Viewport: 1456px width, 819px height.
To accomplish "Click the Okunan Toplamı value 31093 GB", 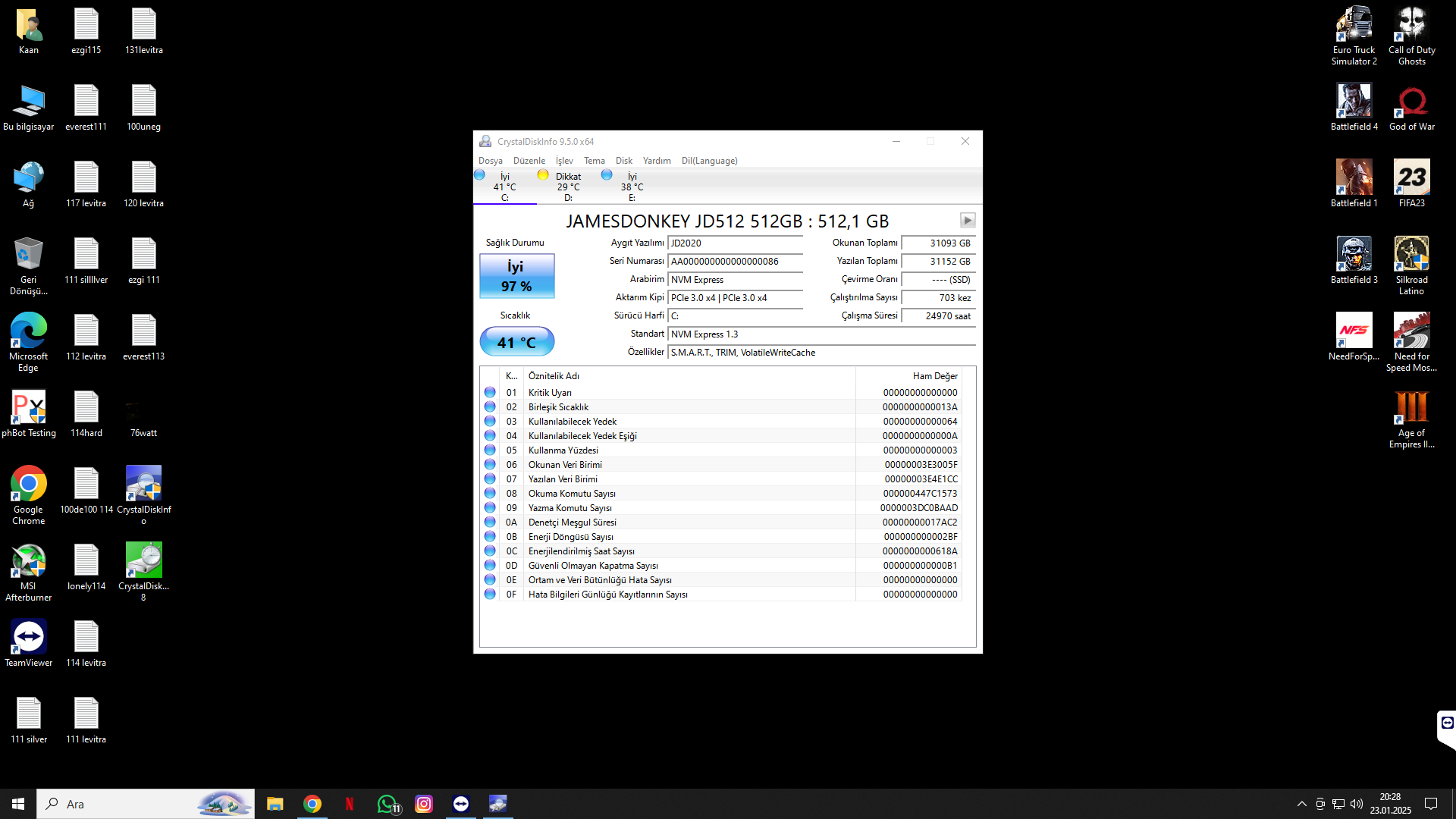I will point(938,243).
